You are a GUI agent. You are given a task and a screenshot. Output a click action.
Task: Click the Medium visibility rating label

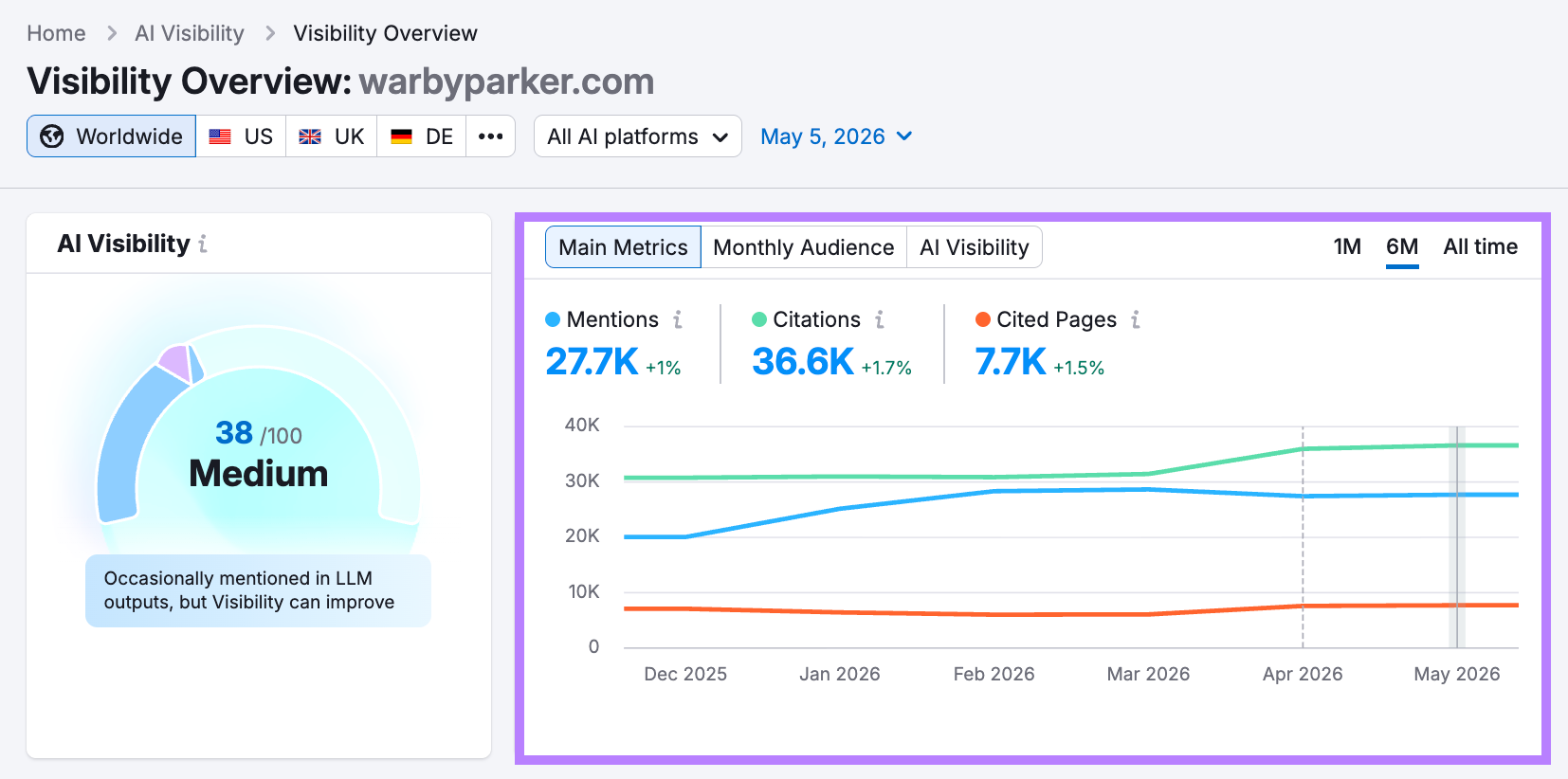coord(259,474)
